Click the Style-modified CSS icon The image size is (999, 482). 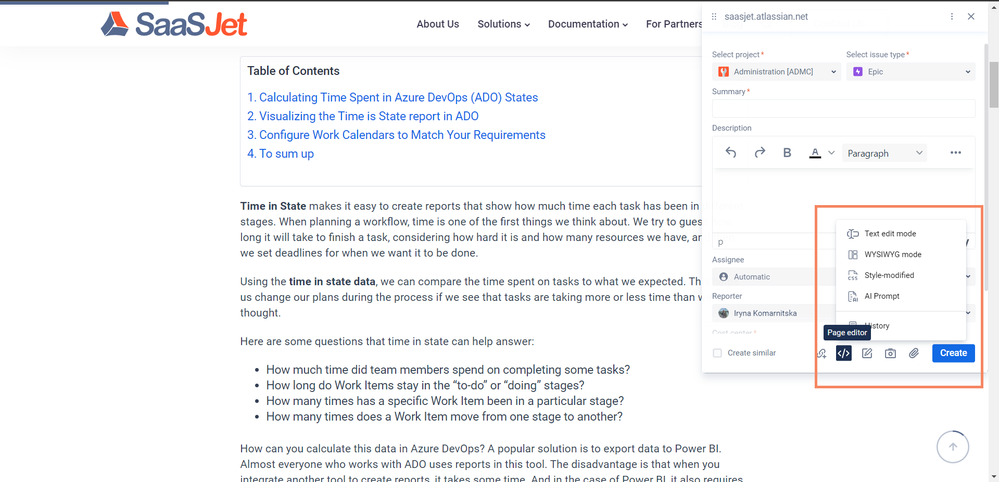click(852, 276)
